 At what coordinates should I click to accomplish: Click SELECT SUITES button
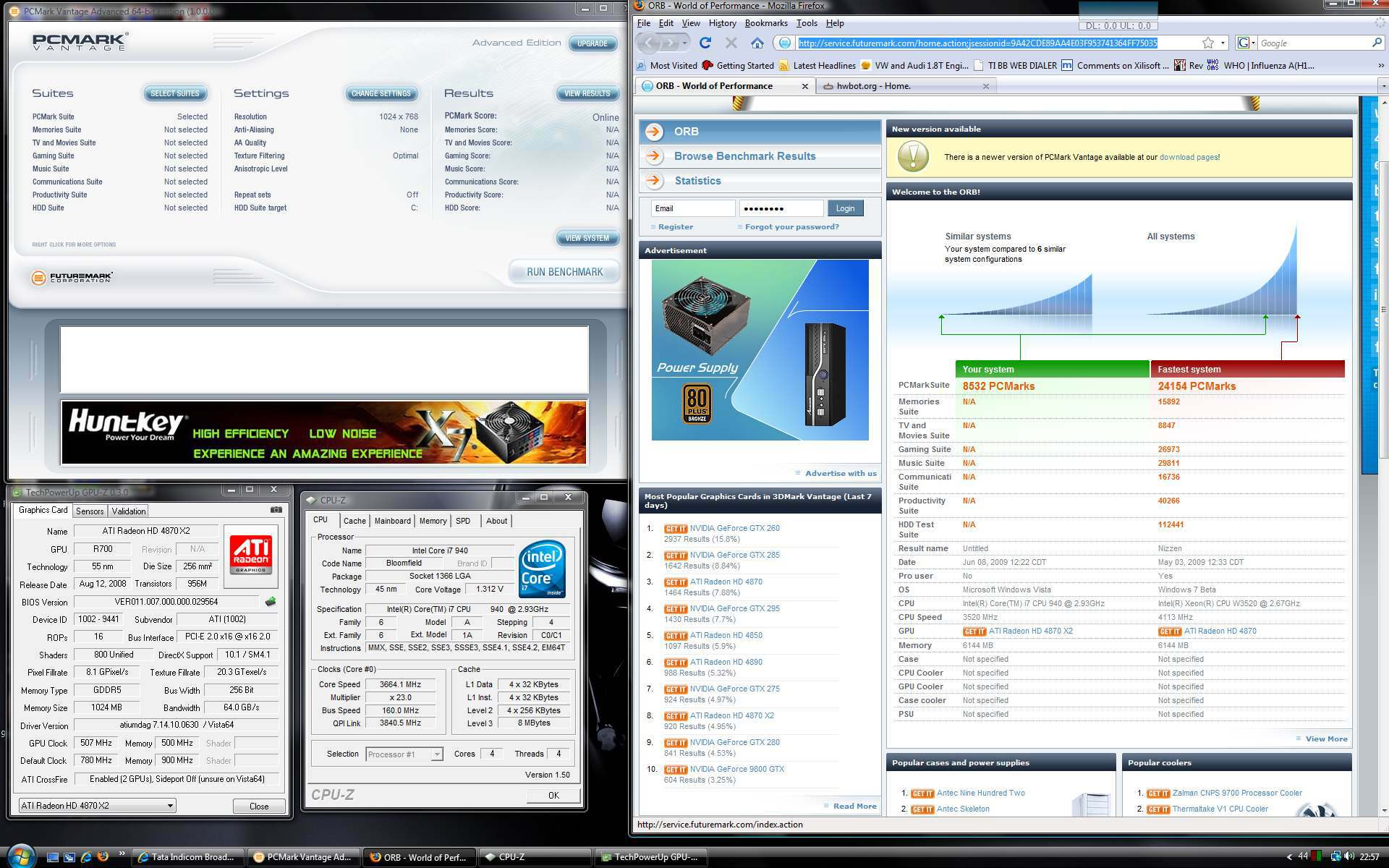(x=175, y=93)
